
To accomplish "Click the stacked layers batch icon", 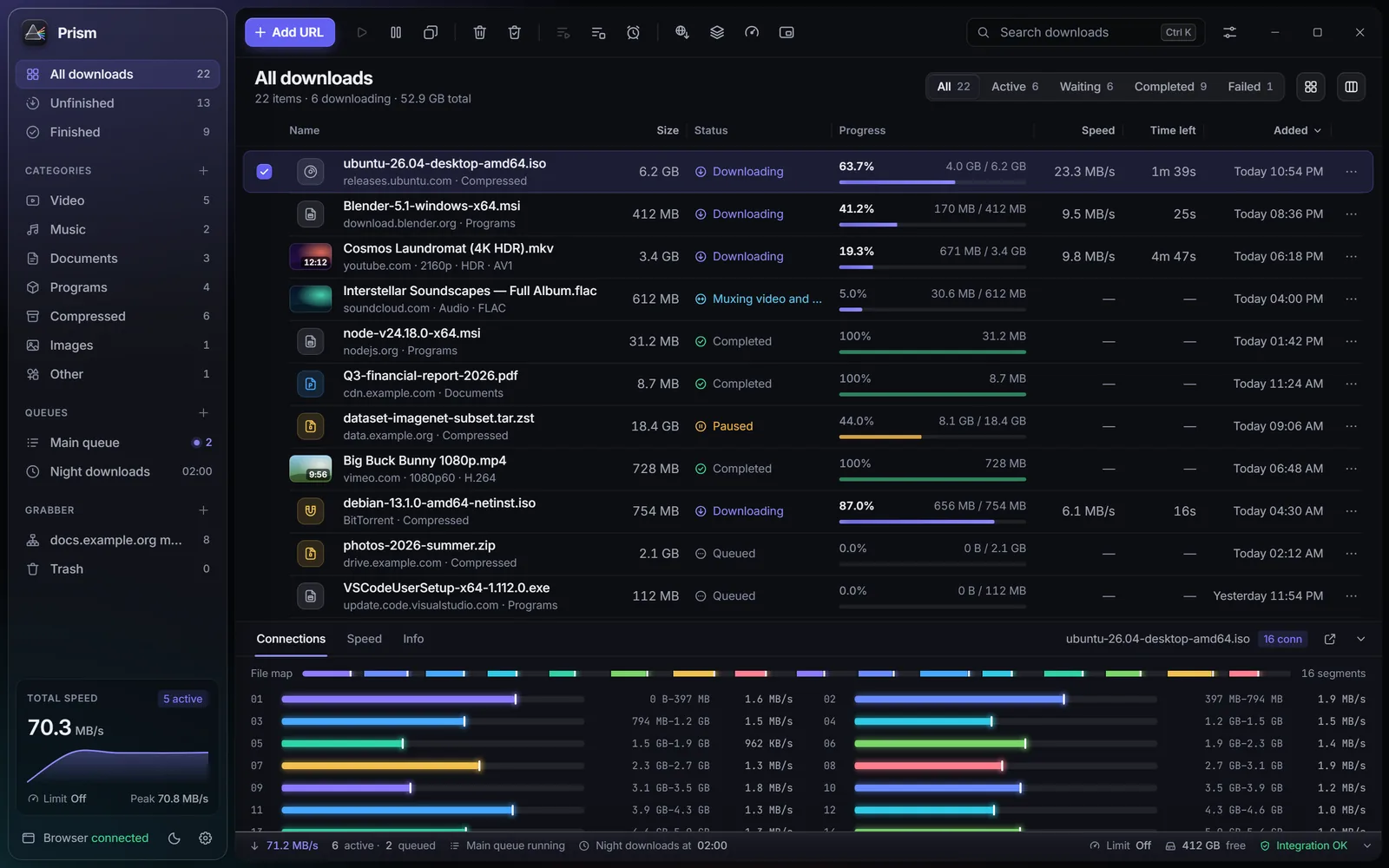I will 717,32.
